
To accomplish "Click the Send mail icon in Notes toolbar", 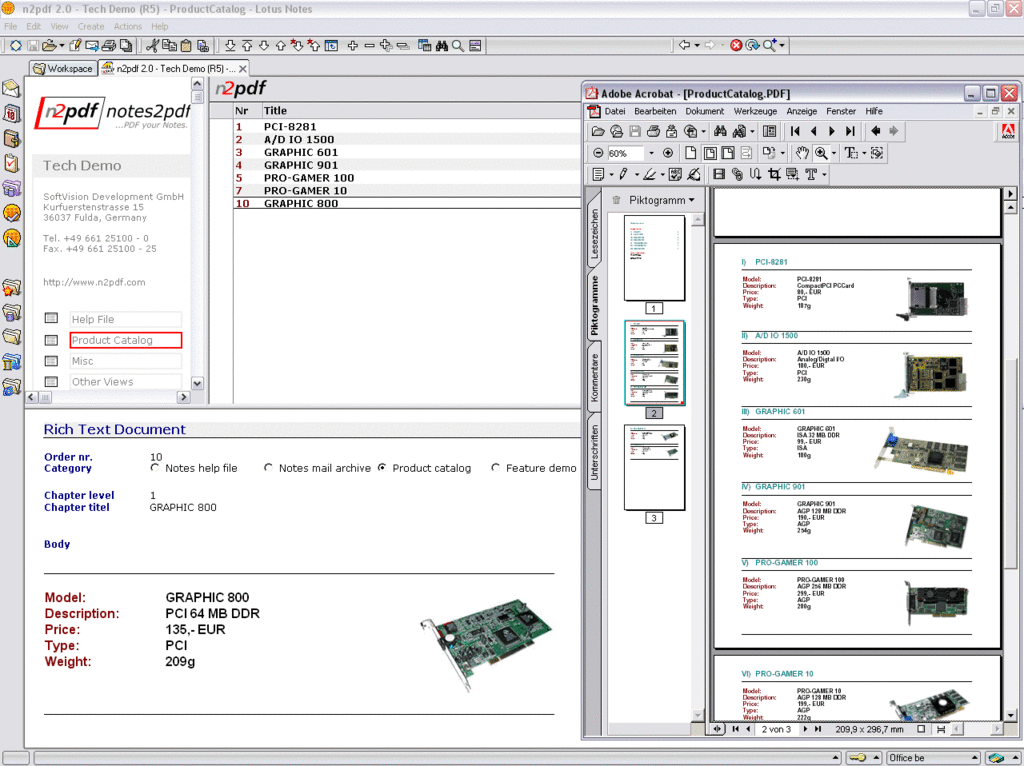I will tap(92, 45).
